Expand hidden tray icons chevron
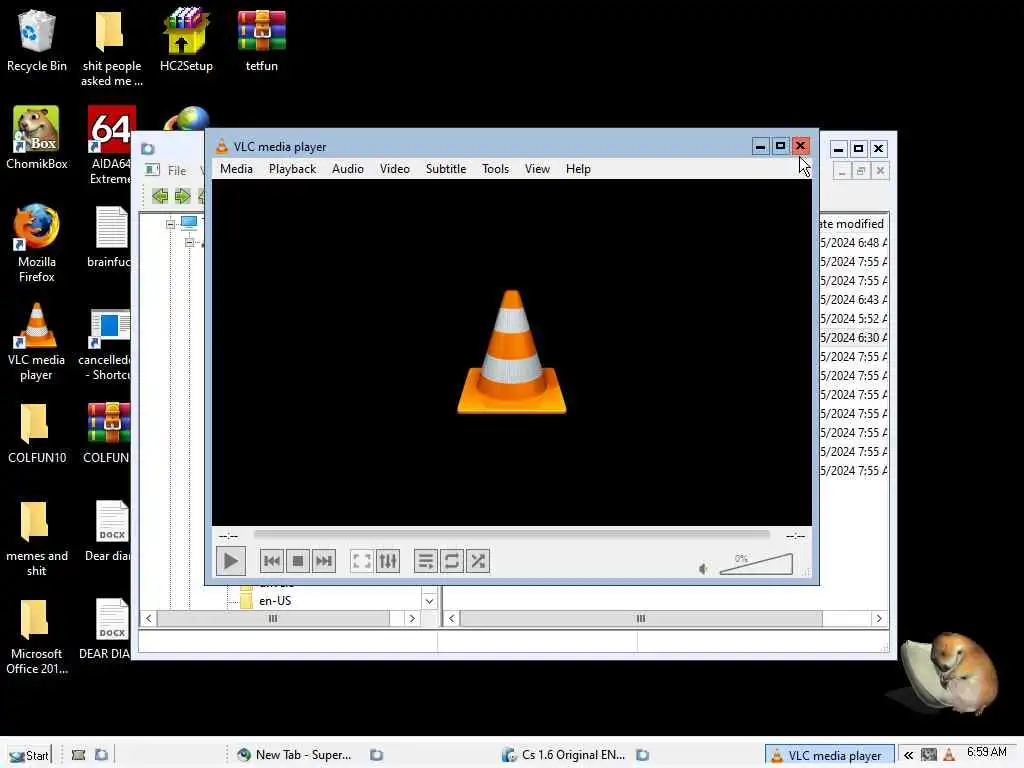The height and width of the screenshot is (768, 1024). click(908, 756)
